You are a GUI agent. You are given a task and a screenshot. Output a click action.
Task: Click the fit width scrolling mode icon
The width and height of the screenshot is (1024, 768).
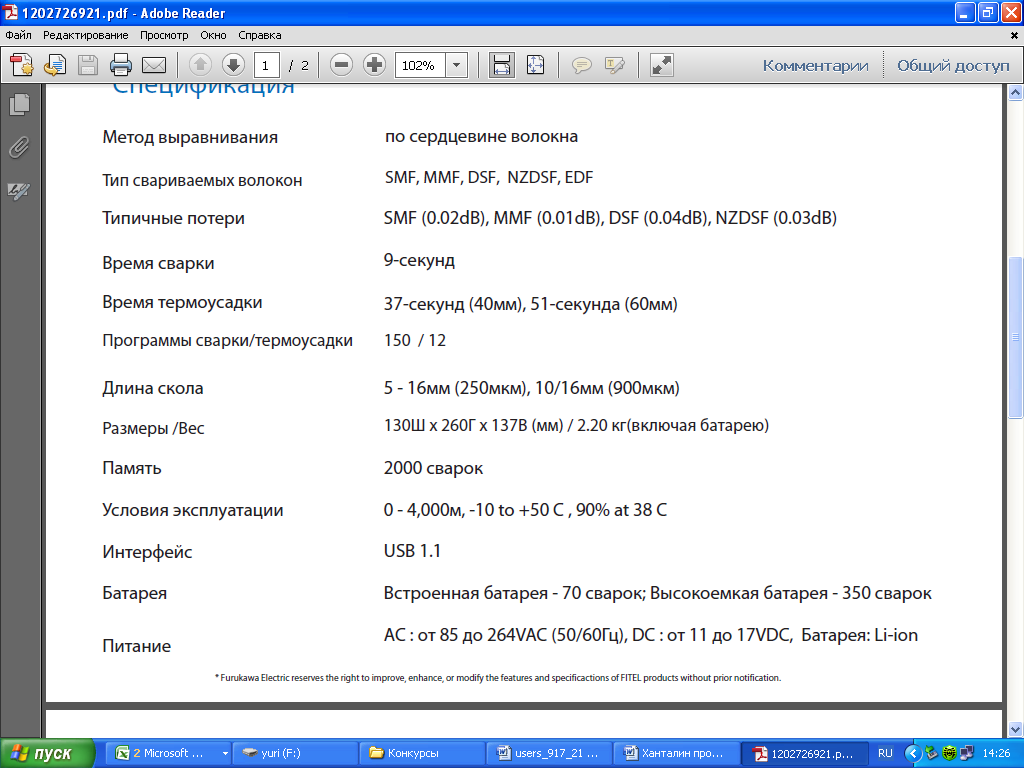502,65
